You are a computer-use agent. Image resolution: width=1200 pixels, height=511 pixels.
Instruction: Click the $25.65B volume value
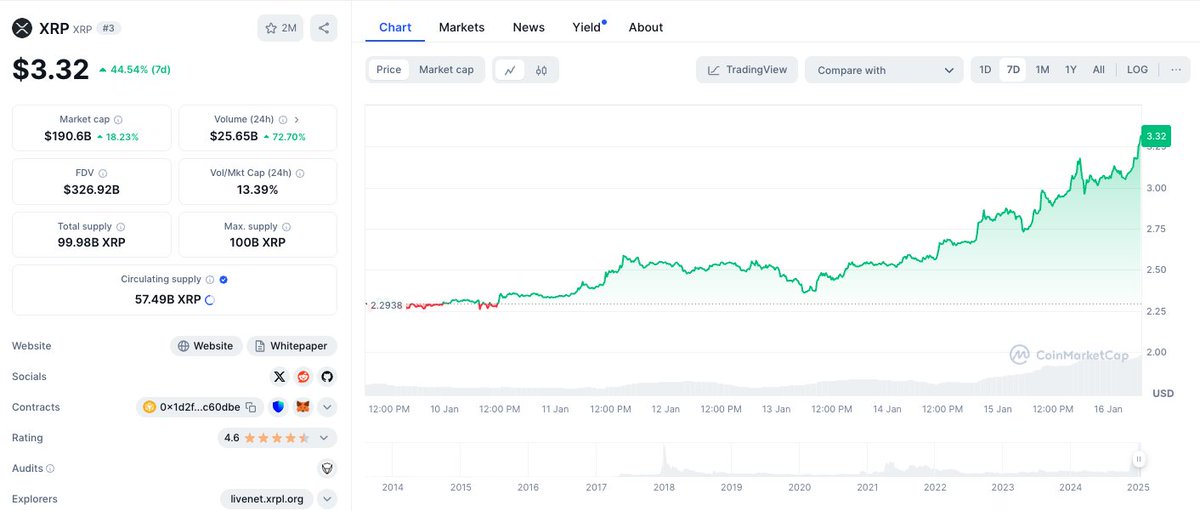pyautogui.click(x=234, y=136)
